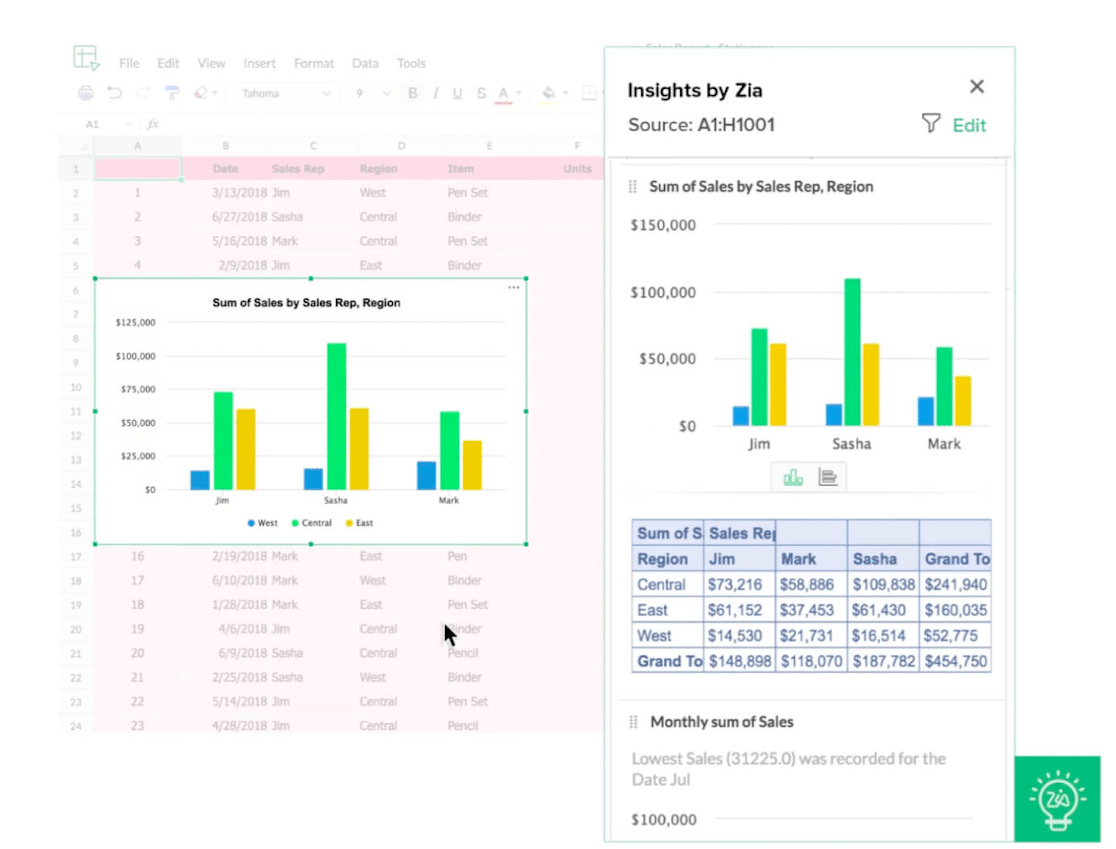The height and width of the screenshot is (849, 1116).
Task: Click the Underline formatting icon
Action: [457, 93]
